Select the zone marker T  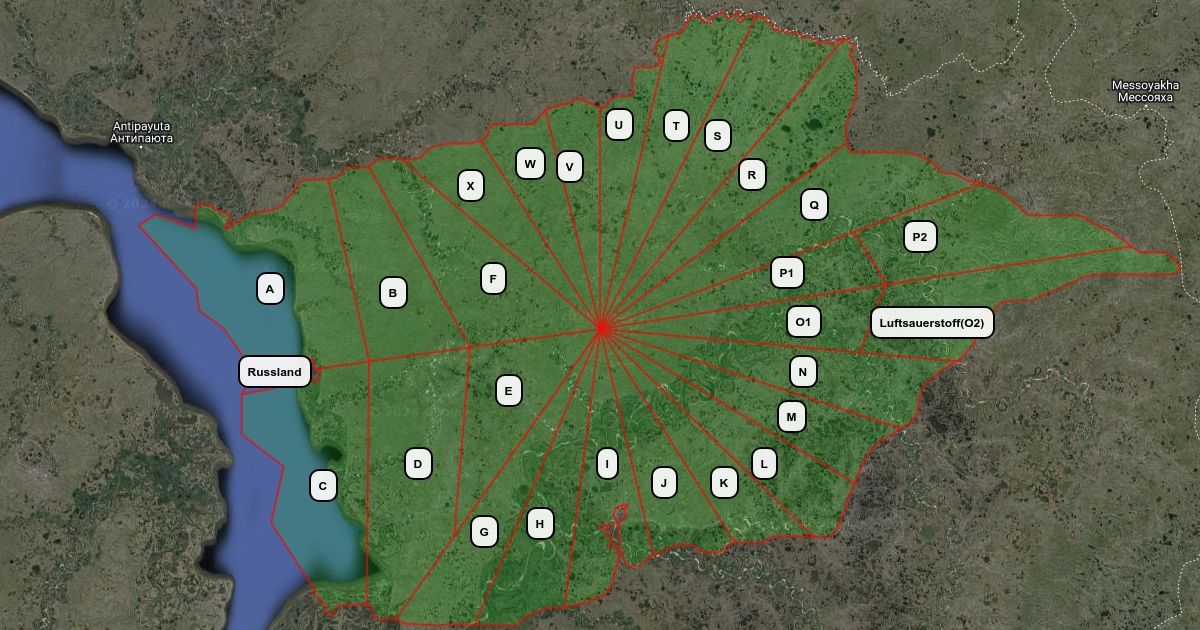677,125
